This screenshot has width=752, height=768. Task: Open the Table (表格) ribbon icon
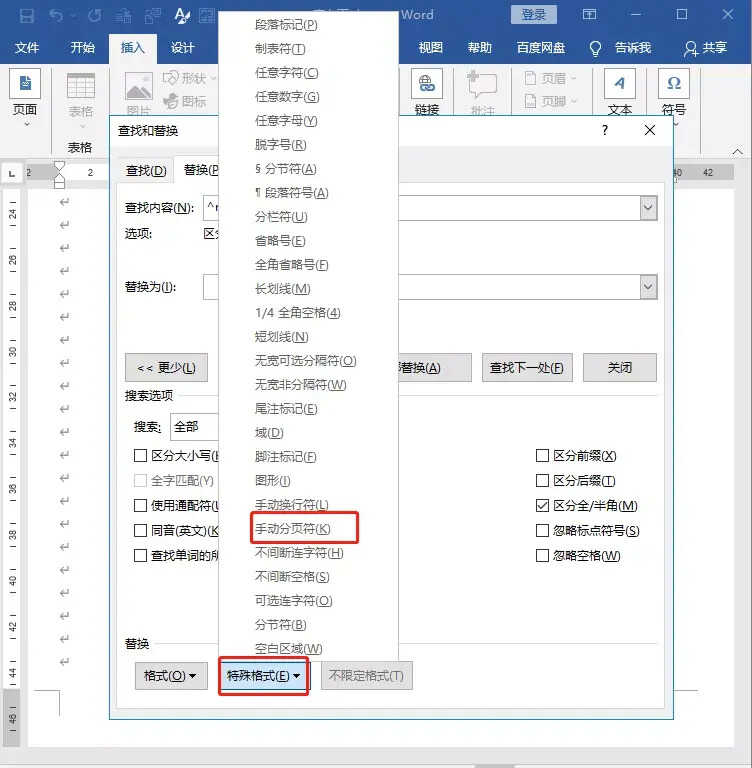81,86
